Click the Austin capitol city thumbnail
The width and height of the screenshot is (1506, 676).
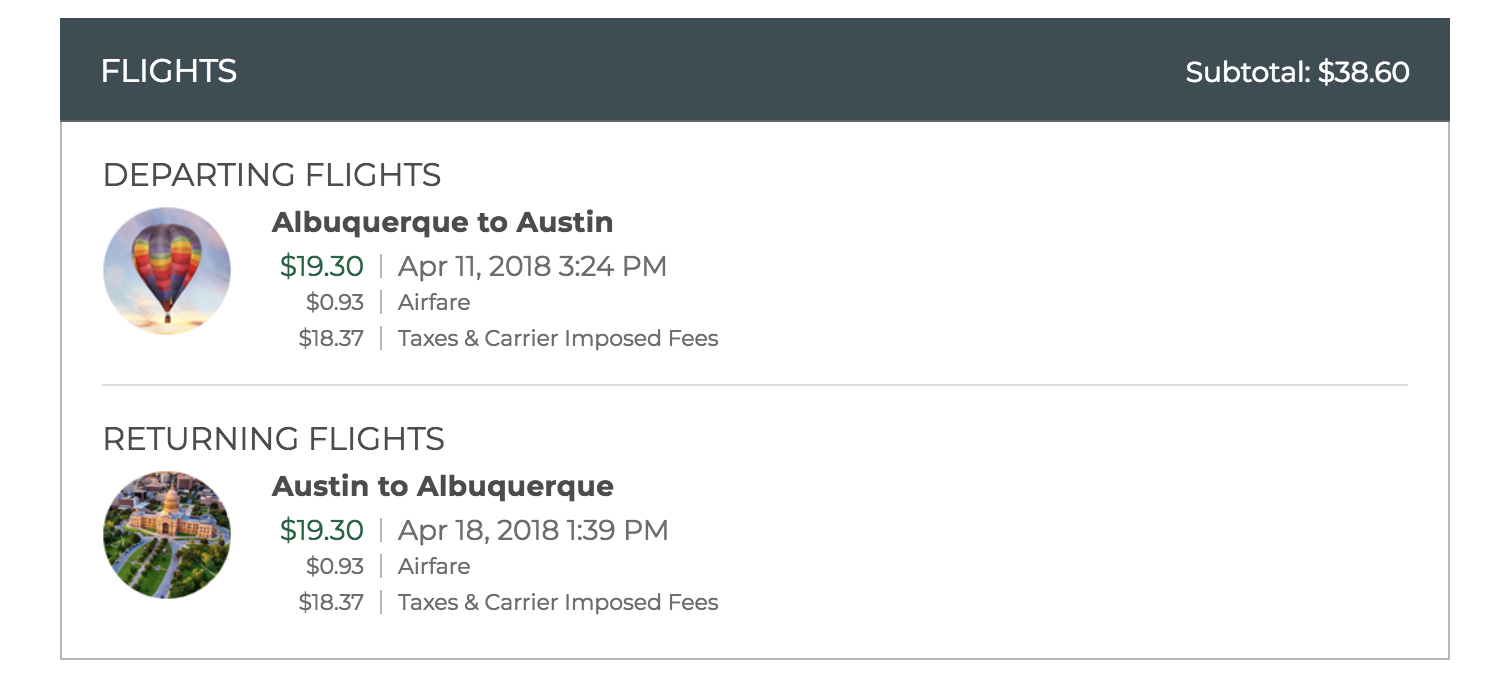(x=167, y=535)
